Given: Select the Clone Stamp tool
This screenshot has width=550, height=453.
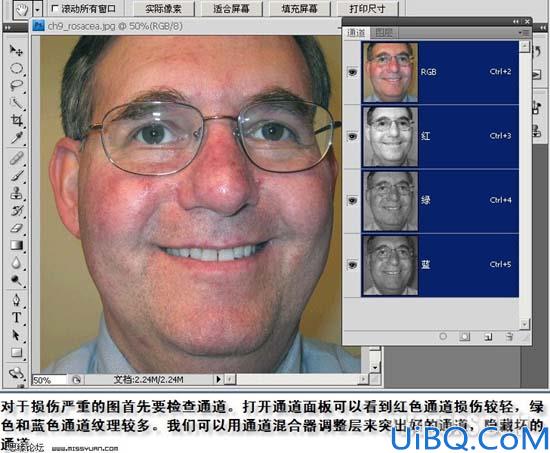Looking at the screenshot, I should tap(16, 193).
